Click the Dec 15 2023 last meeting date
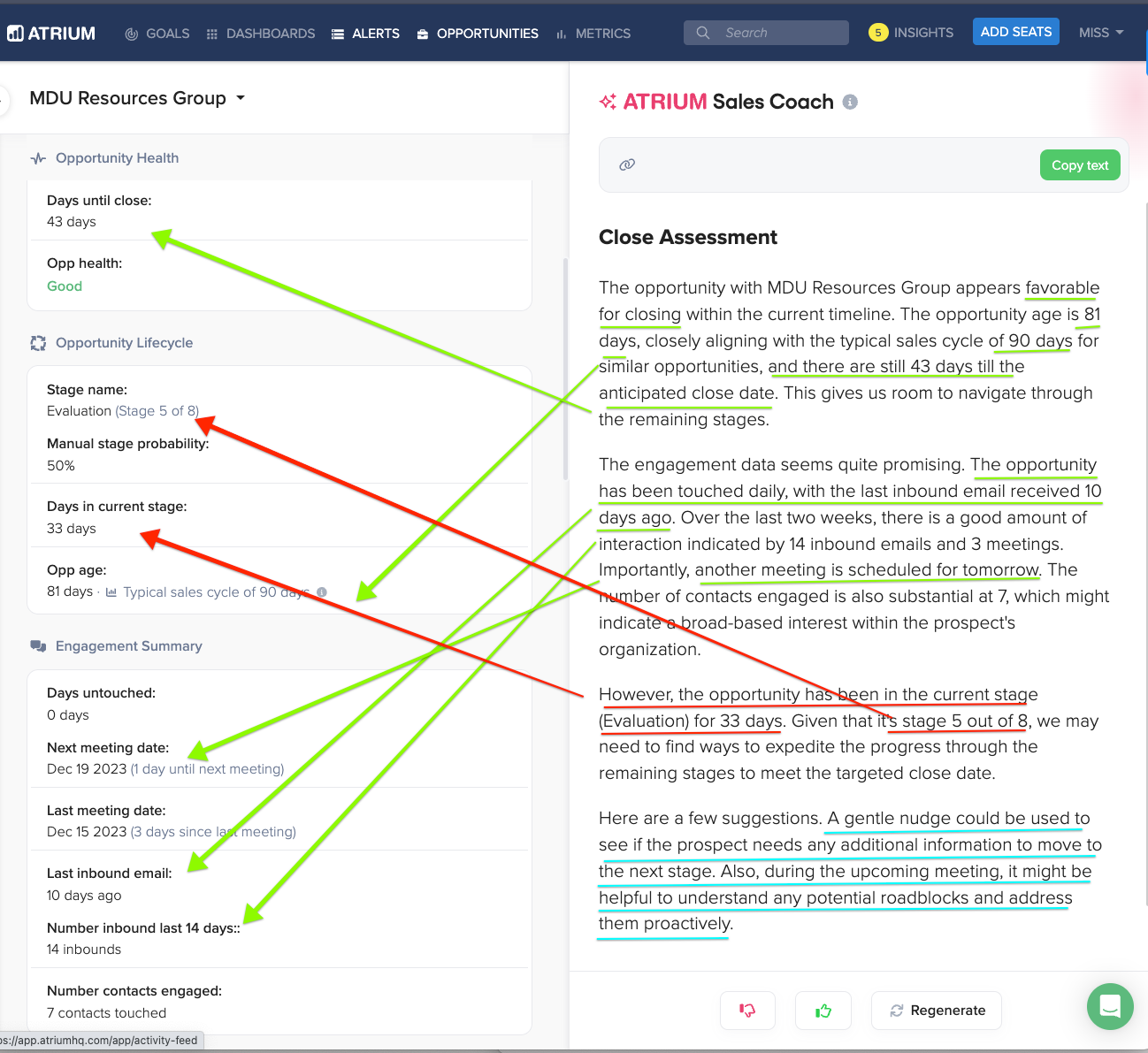Screen dimensions: 1148x1053 click(172, 832)
